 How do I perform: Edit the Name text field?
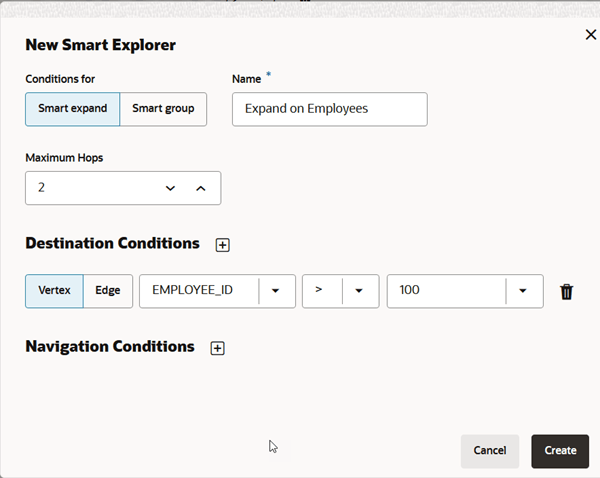click(329, 109)
